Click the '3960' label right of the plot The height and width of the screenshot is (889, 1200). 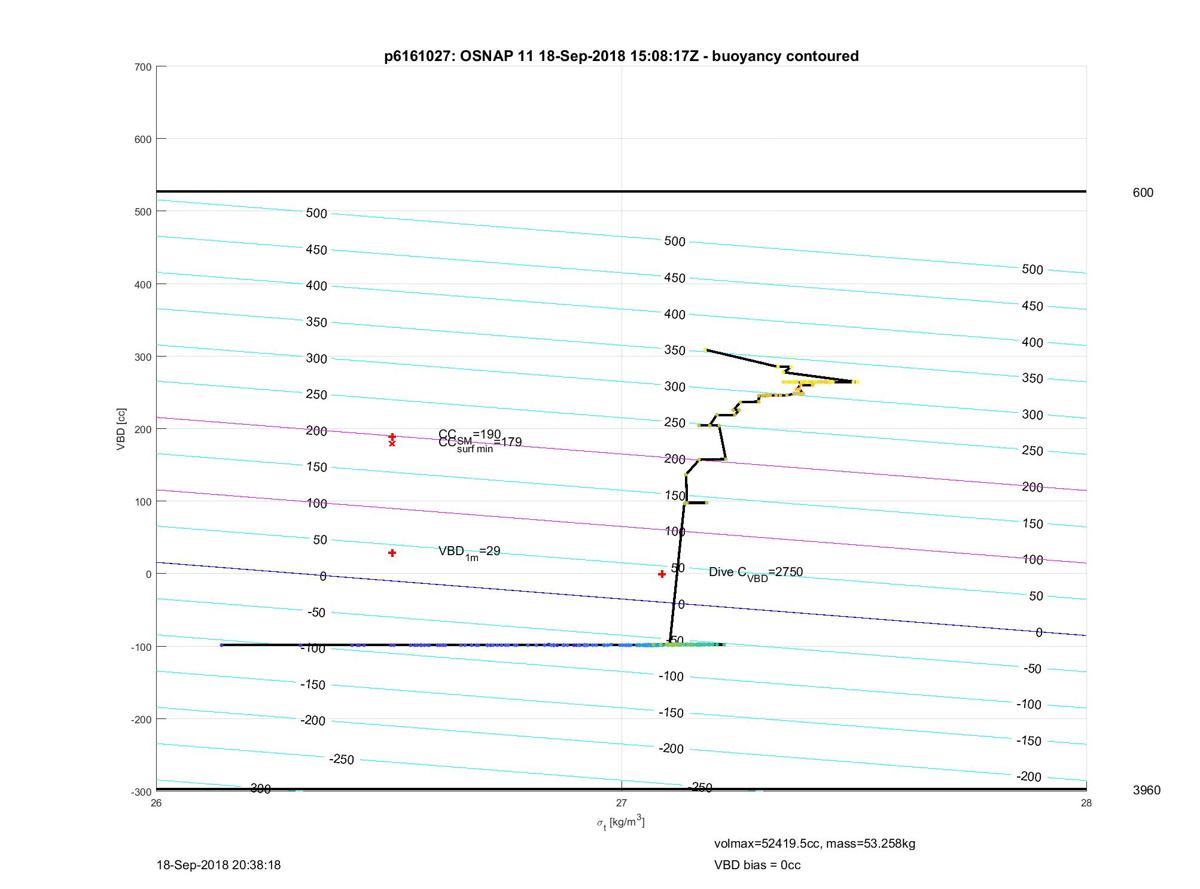(1146, 790)
